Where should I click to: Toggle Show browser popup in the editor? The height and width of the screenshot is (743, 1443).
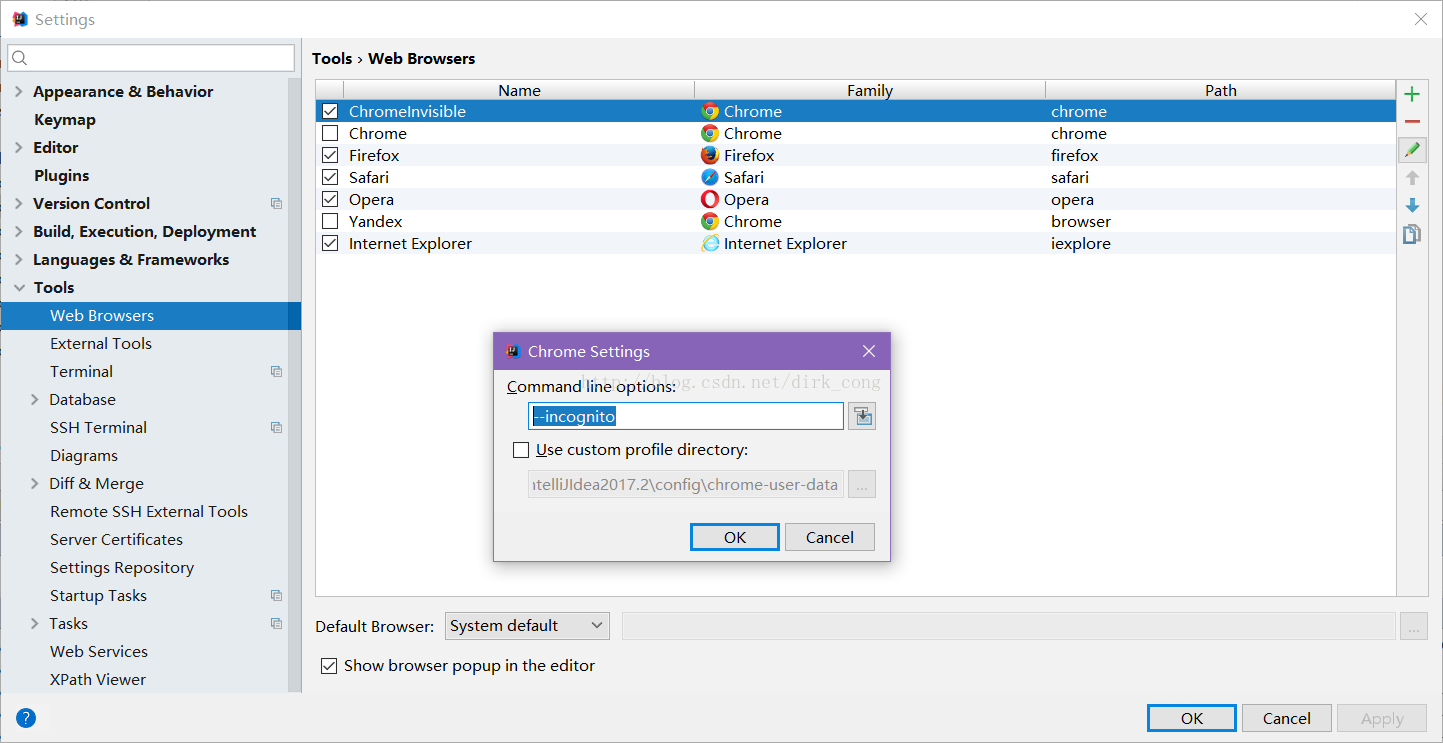click(x=328, y=665)
